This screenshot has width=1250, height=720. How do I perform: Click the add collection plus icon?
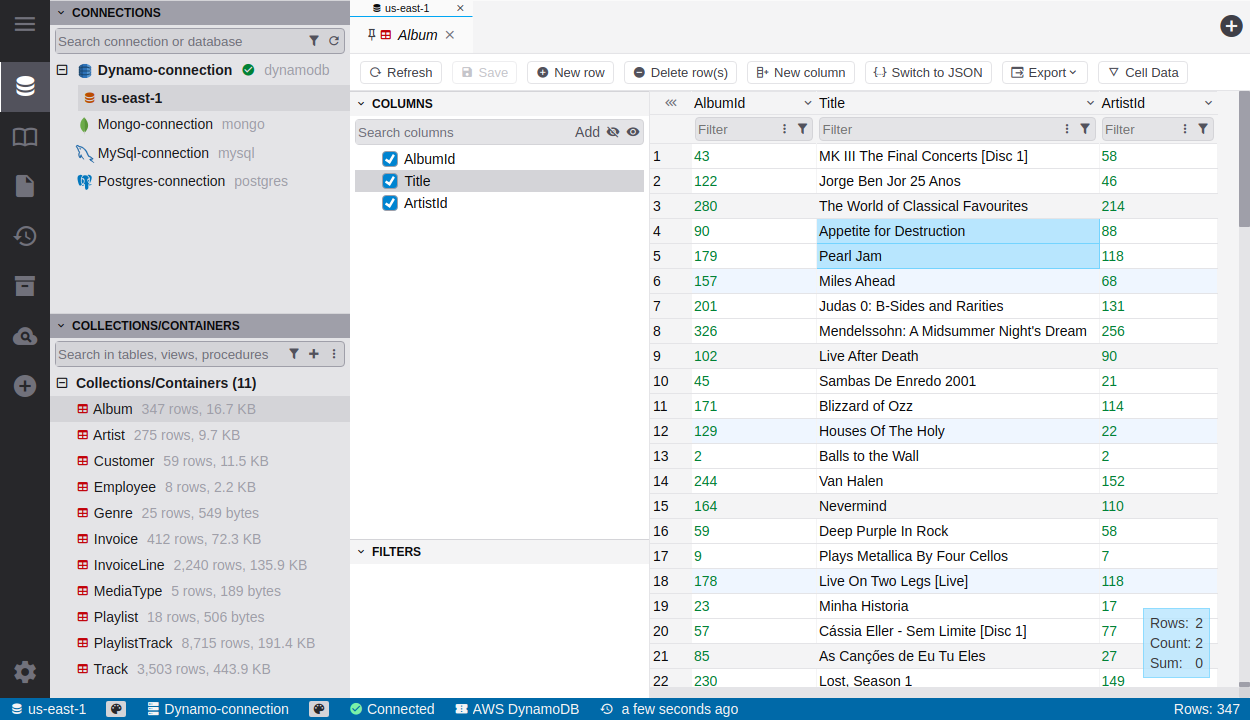pyautogui.click(x=314, y=354)
